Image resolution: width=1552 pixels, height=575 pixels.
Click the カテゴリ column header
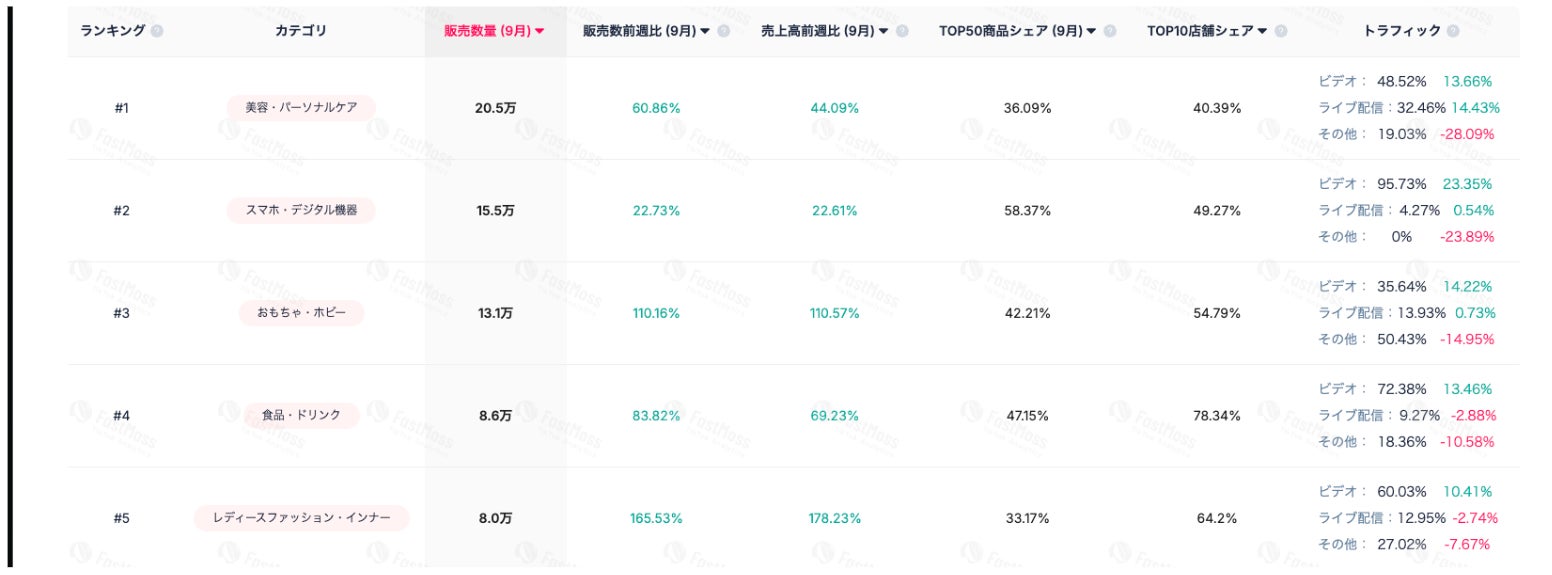coord(301,31)
